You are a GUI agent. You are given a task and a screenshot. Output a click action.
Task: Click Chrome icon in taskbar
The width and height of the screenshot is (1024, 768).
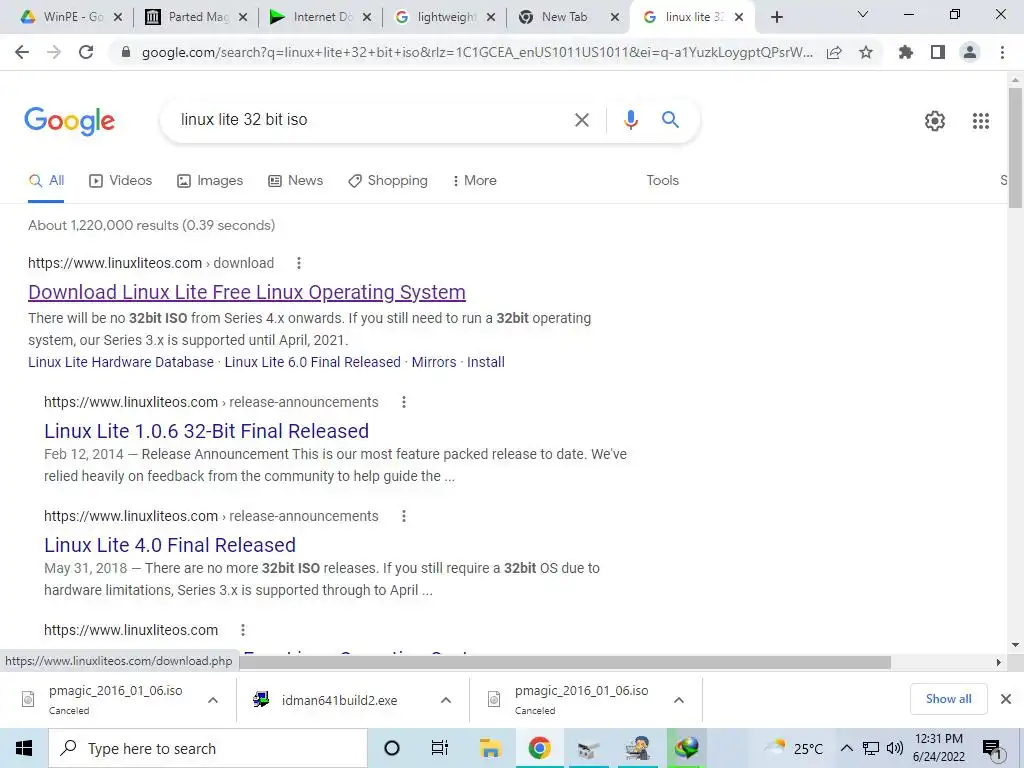pyautogui.click(x=539, y=748)
